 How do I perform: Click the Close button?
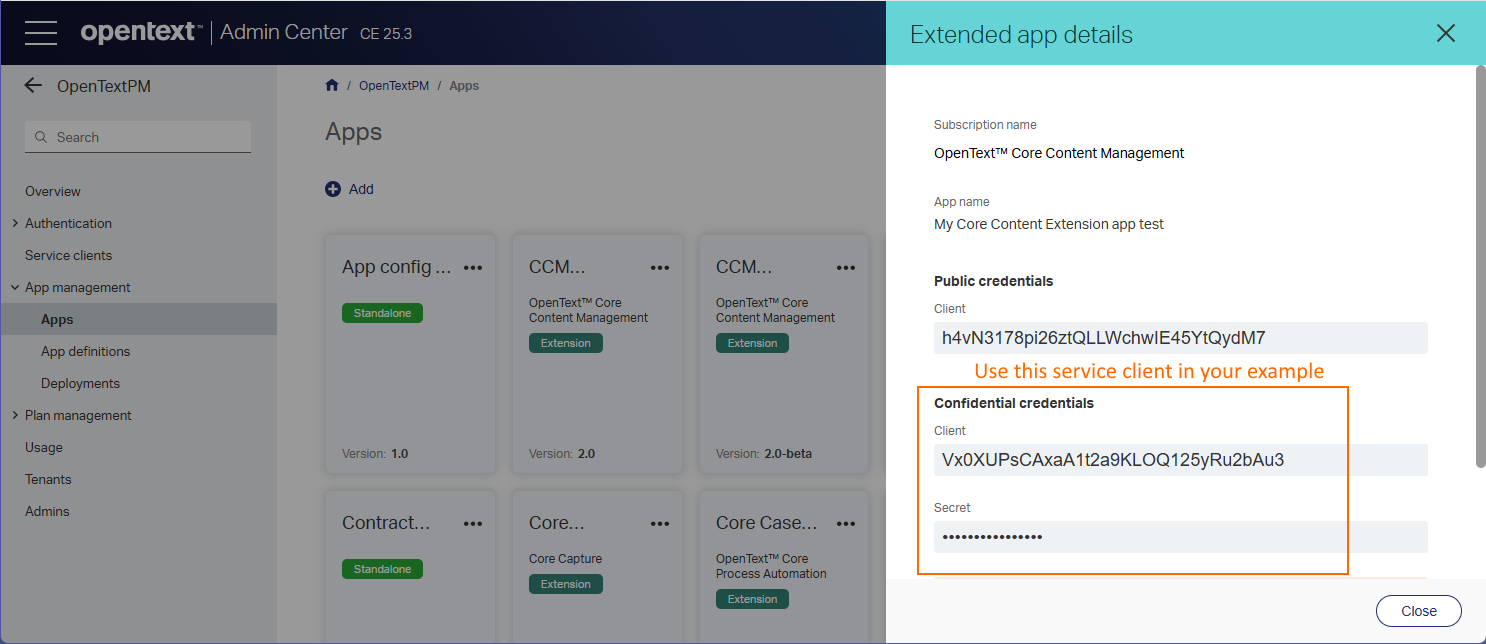point(1418,611)
